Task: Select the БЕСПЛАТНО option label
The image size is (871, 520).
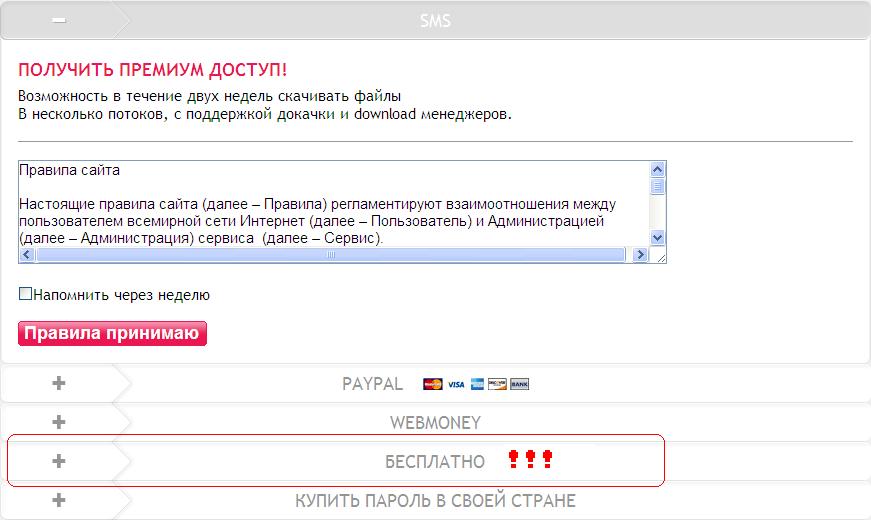Action: click(435, 462)
